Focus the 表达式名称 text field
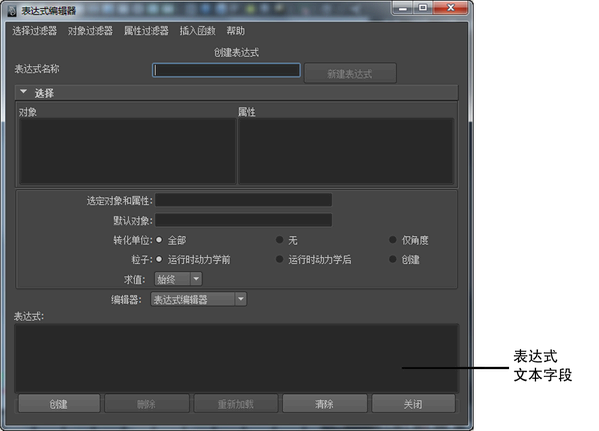This screenshot has width=599, height=431. (x=226, y=70)
